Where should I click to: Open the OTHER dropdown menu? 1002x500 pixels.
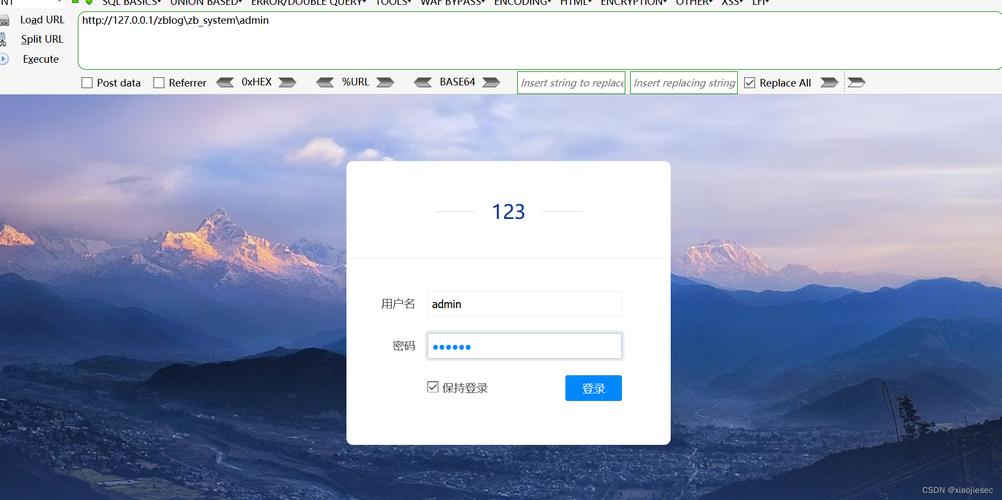coord(694,3)
